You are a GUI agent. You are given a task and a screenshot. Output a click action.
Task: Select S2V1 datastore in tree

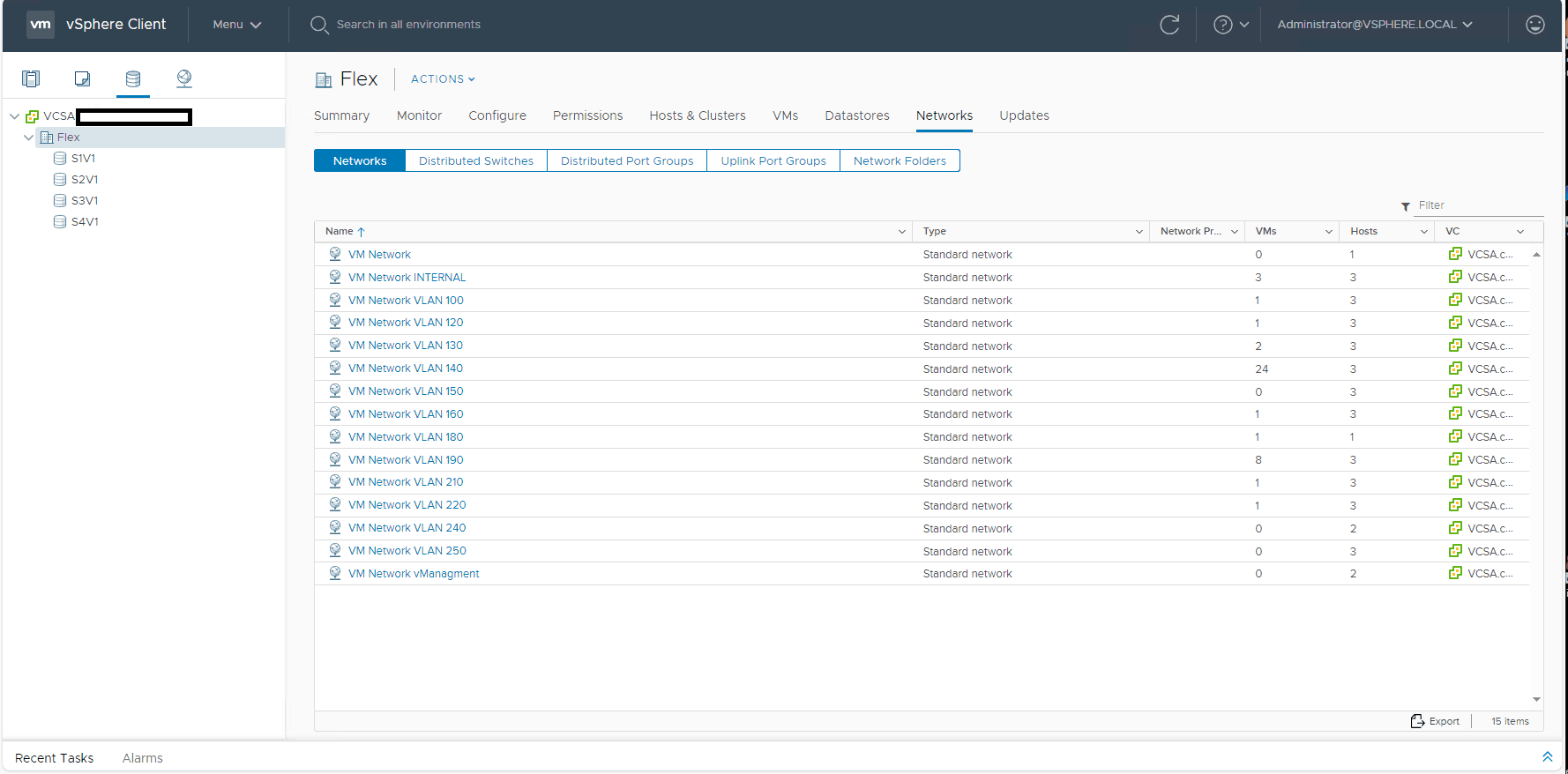coord(85,180)
